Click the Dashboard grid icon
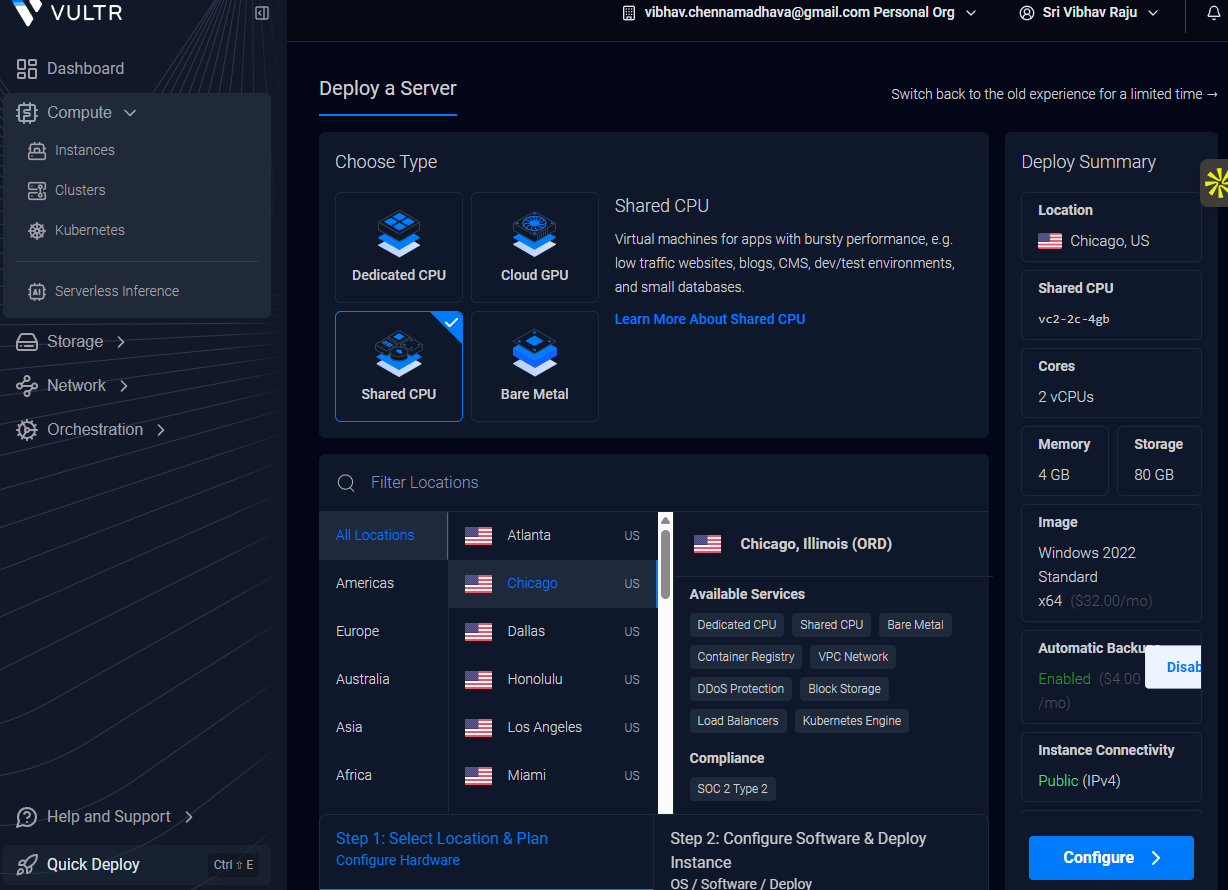This screenshot has height=890, width=1228. click(x=27, y=68)
